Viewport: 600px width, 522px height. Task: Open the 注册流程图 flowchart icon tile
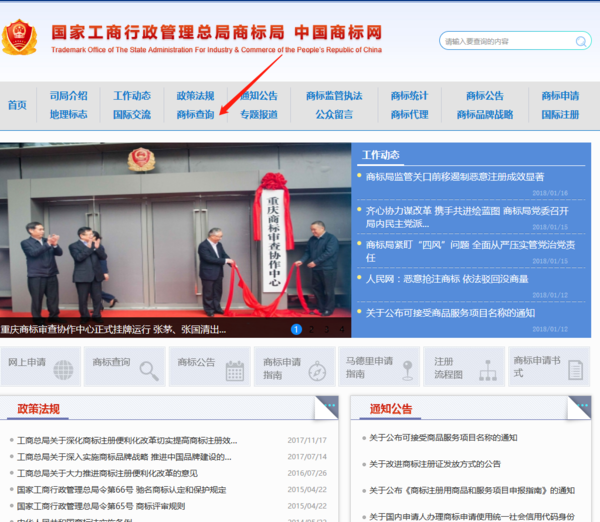coord(463,367)
